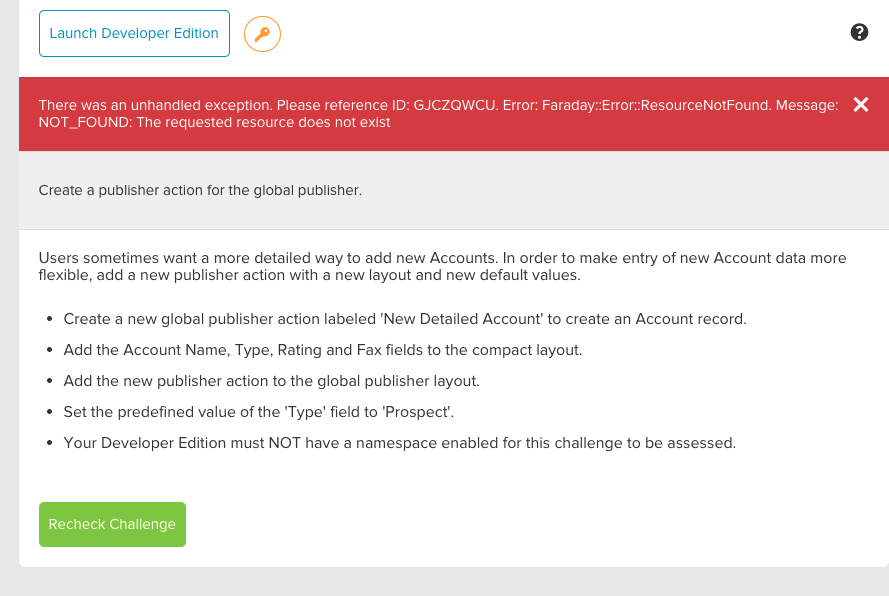Click the Launch Developer Edition button
889x596 pixels.
134,34
